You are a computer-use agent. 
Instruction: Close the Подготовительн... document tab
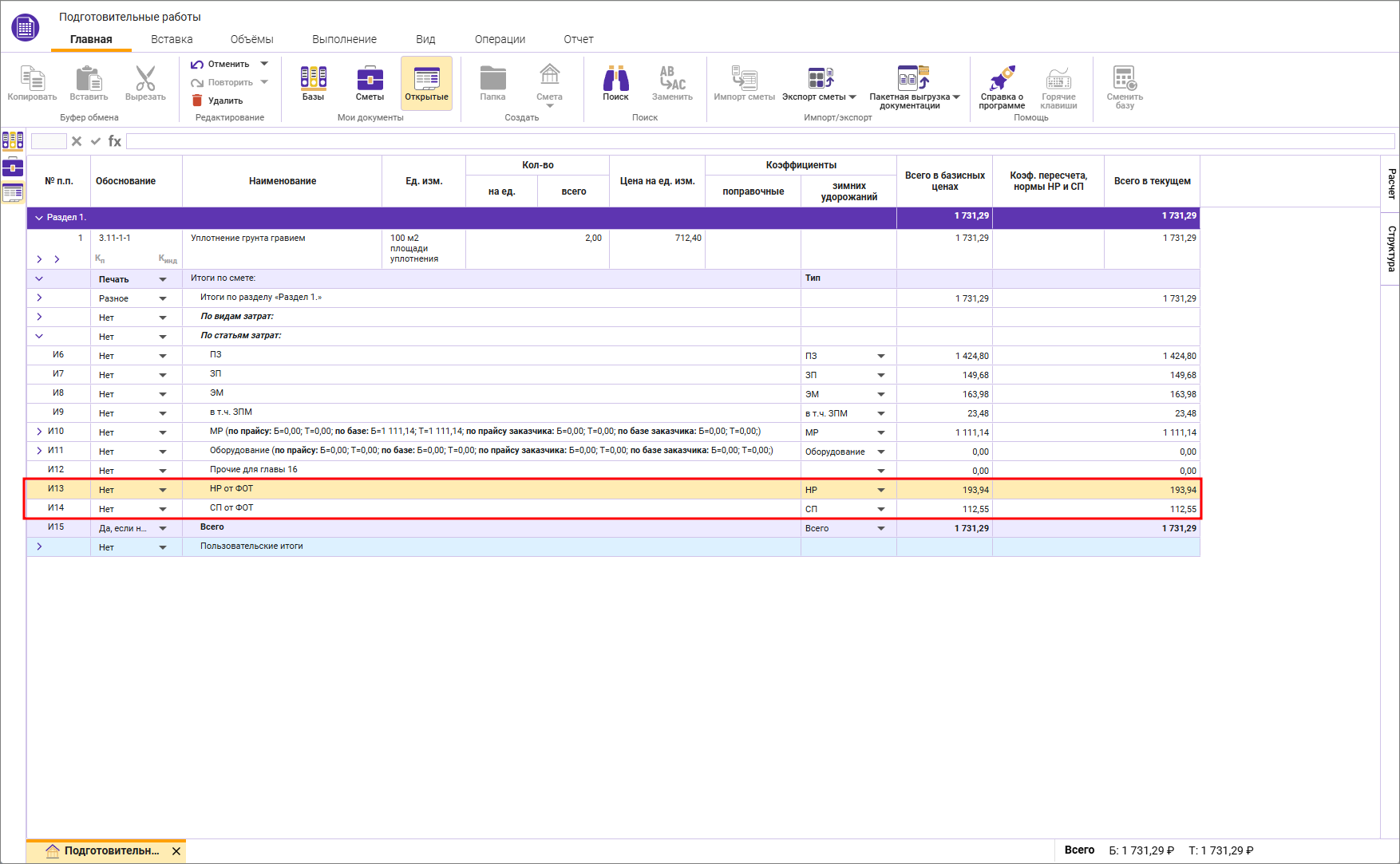coord(176,851)
